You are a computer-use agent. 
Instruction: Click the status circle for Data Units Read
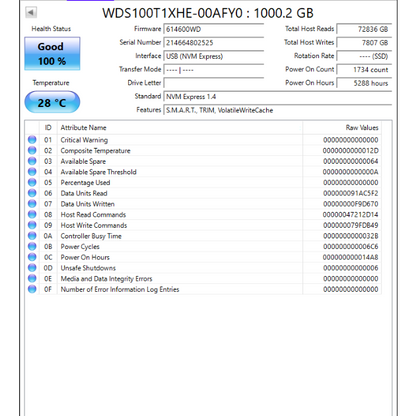(32, 193)
